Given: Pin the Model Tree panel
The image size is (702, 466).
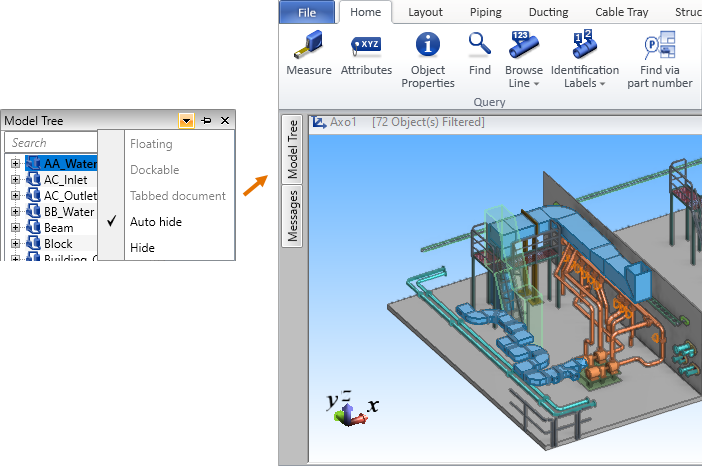Looking at the screenshot, I should 206,120.
